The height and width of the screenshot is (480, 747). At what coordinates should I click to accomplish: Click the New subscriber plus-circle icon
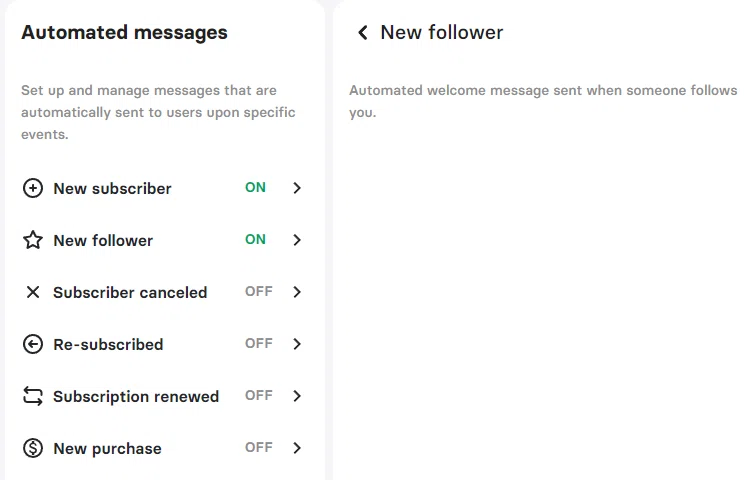point(33,188)
